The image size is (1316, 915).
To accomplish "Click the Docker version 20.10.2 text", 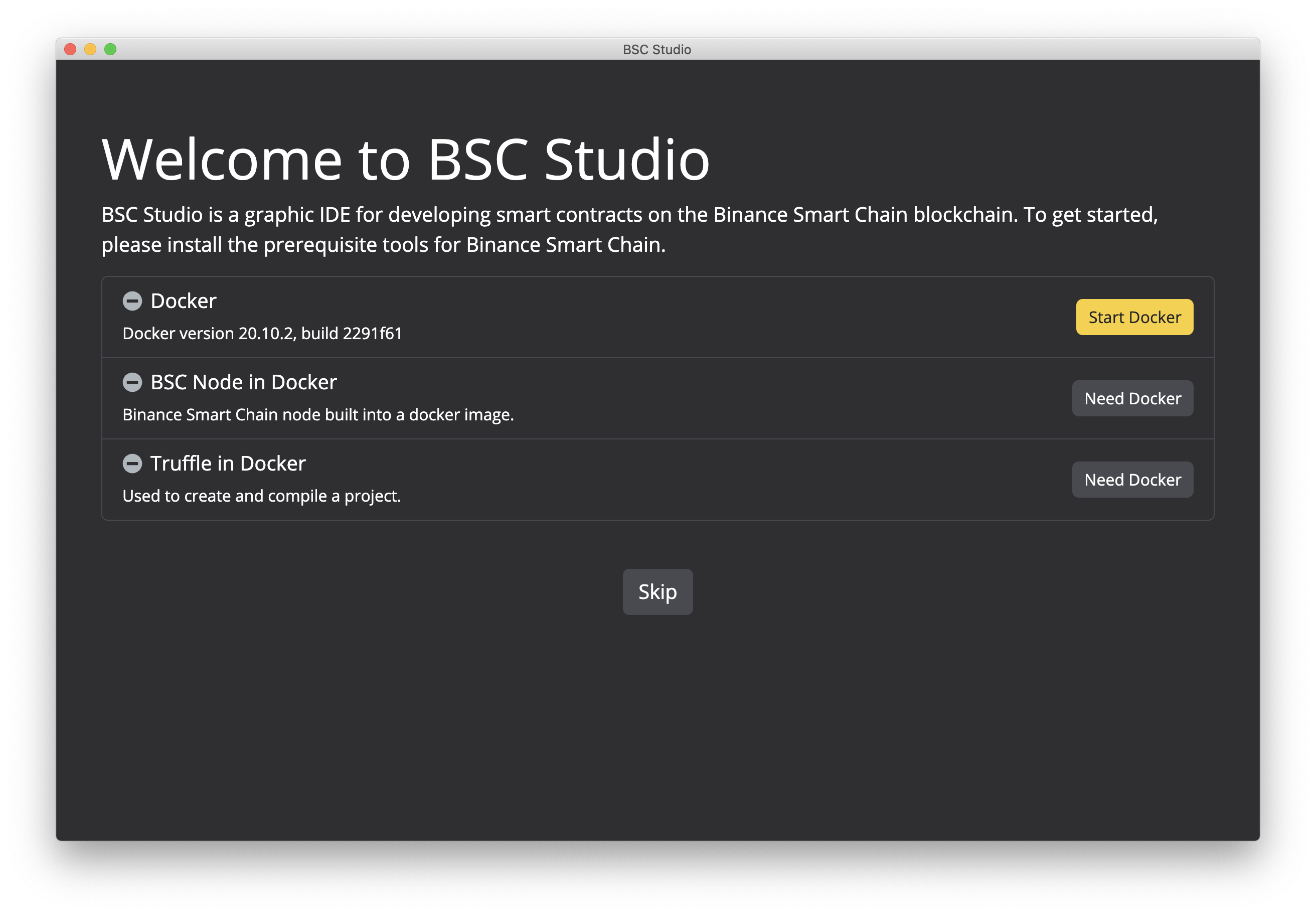I will (x=262, y=334).
